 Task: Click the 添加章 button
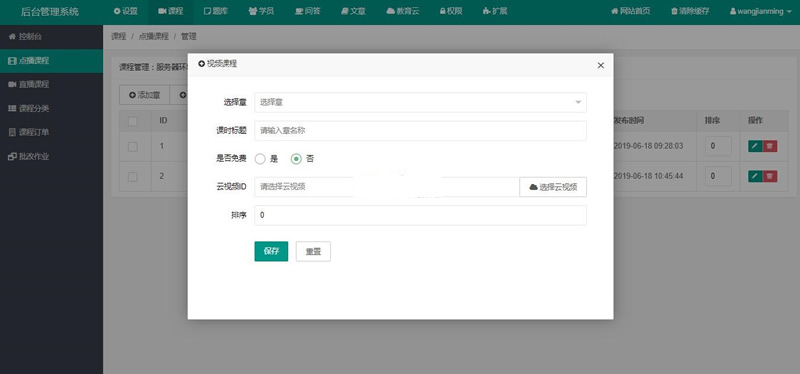pyautogui.click(x=144, y=95)
